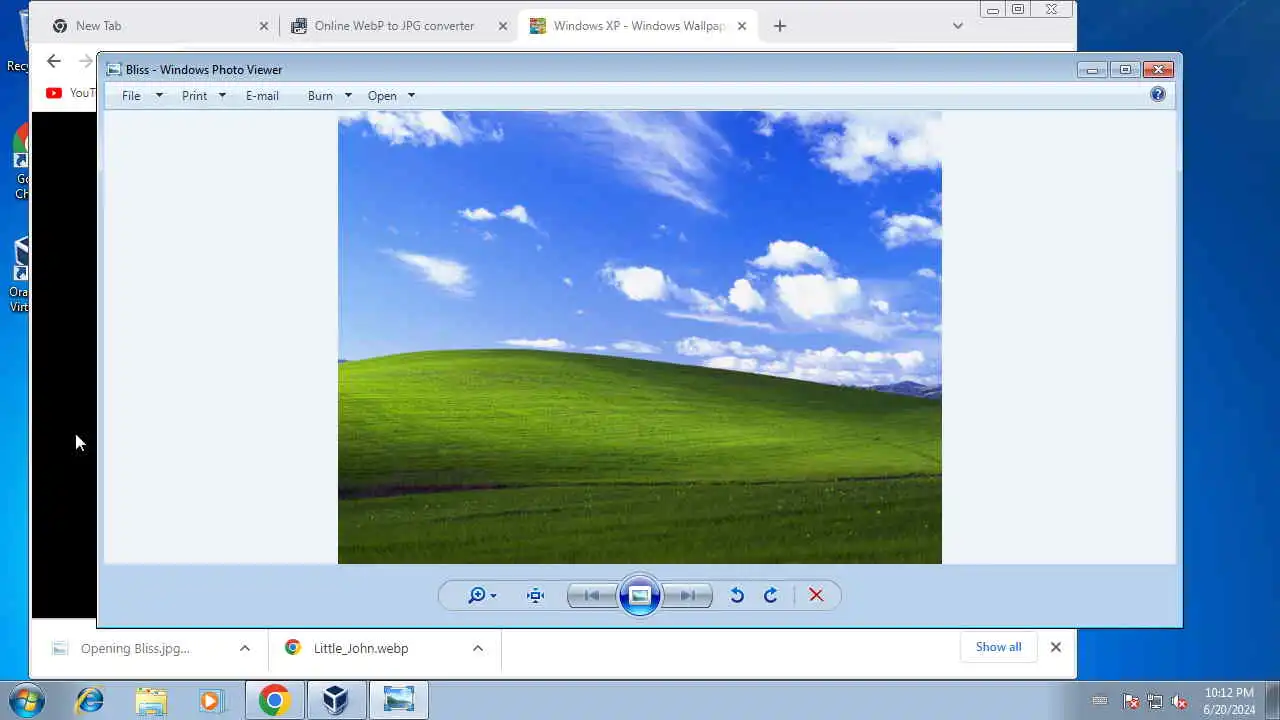Expand the Burn dropdown arrow
The width and height of the screenshot is (1280, 720).
point(348,96)
